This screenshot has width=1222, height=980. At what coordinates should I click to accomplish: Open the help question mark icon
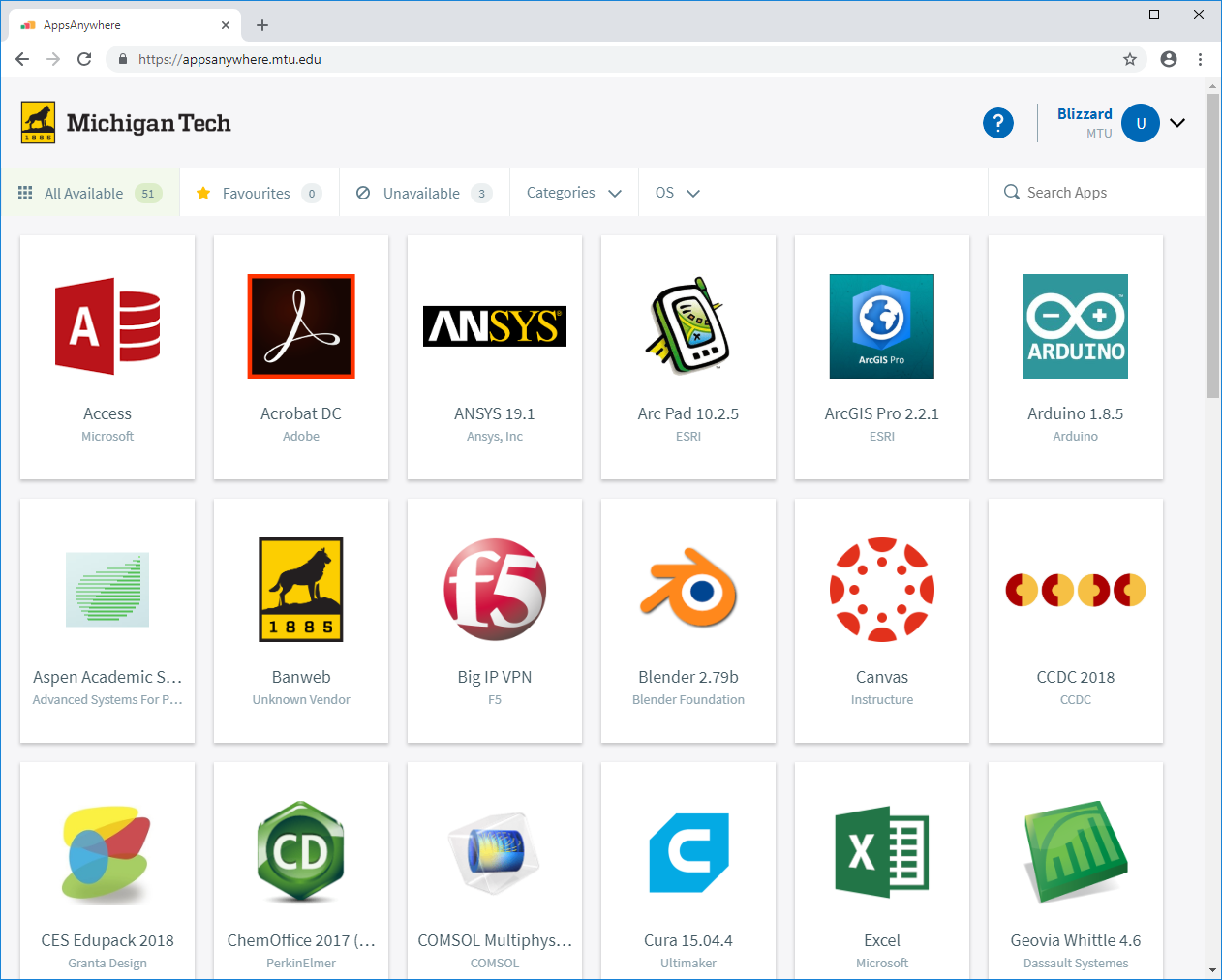click(998, 123)
